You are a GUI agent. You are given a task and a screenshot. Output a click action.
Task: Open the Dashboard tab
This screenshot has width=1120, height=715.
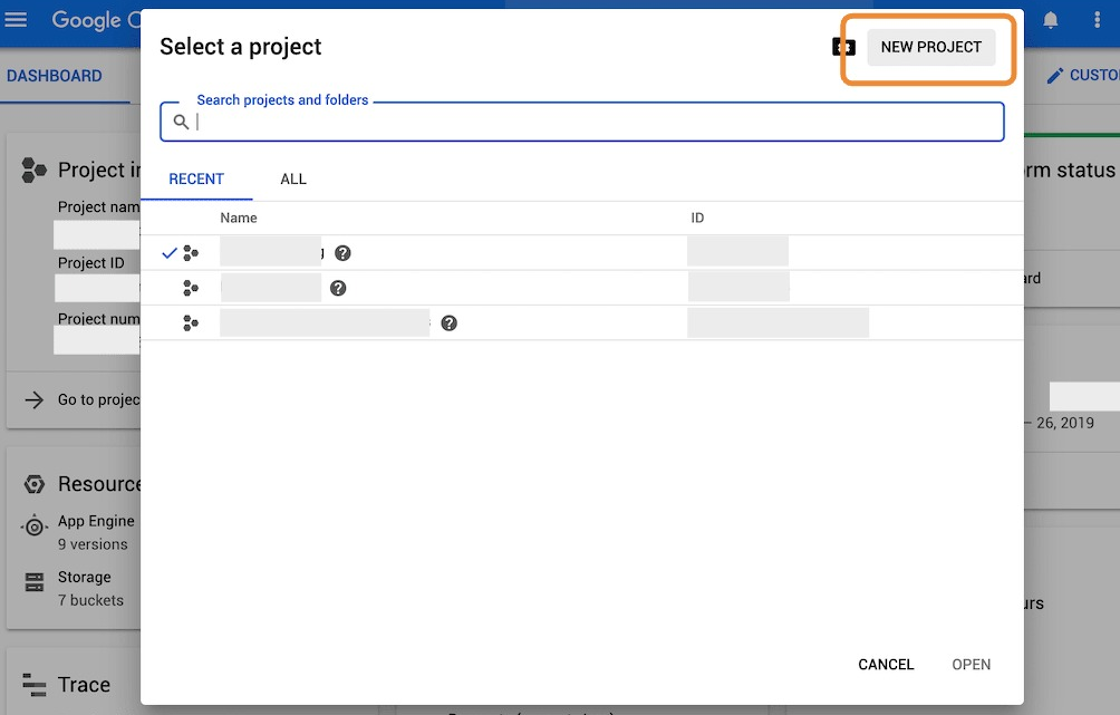[54, 76]
